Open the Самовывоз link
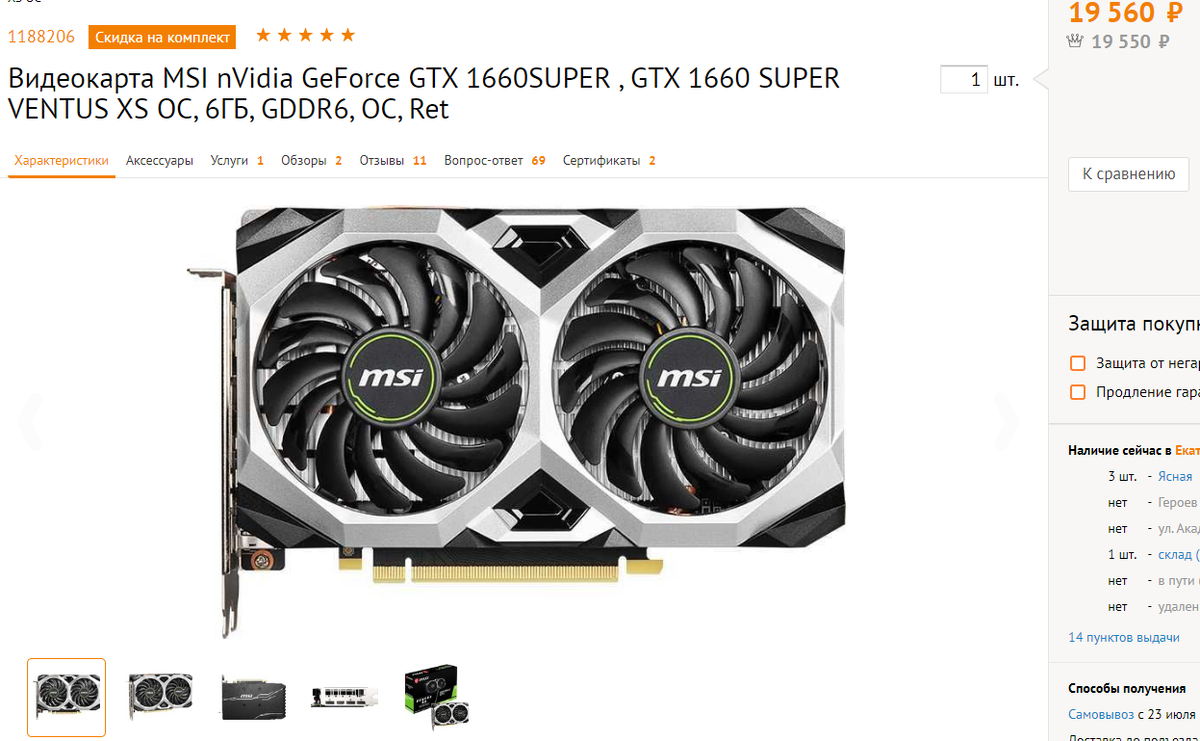The height and width of the screenshot is (741, 1200). click(x=1101, y=715)
